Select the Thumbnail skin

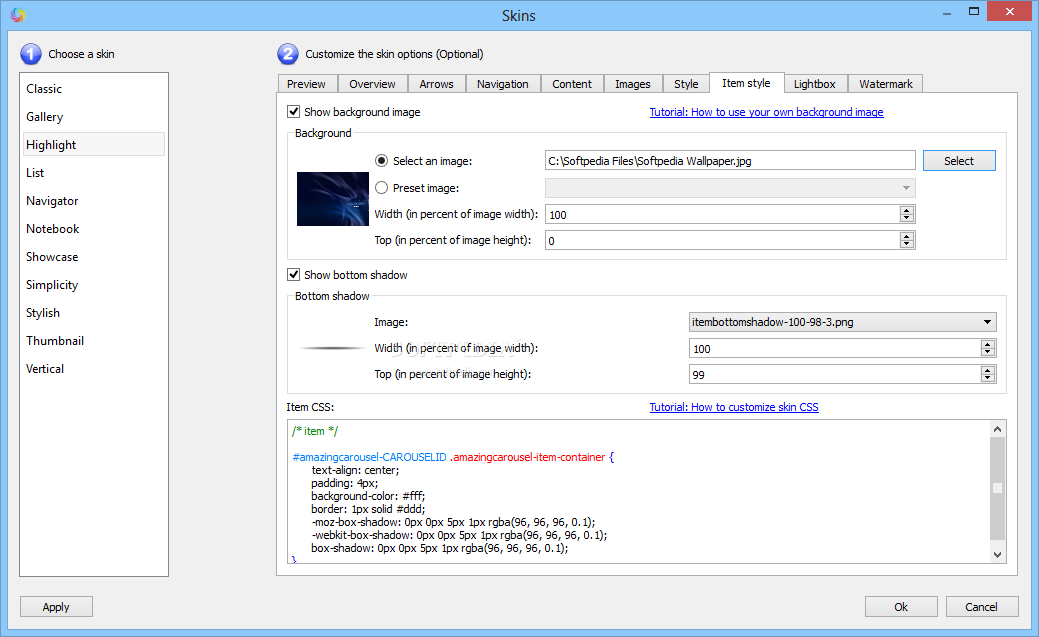93,341
